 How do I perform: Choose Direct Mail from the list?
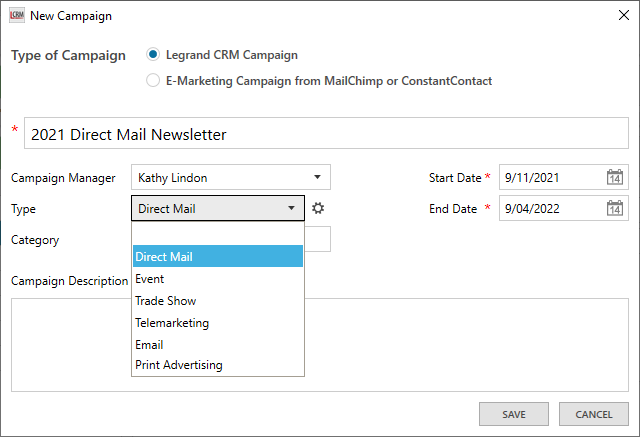click(217, 257)
